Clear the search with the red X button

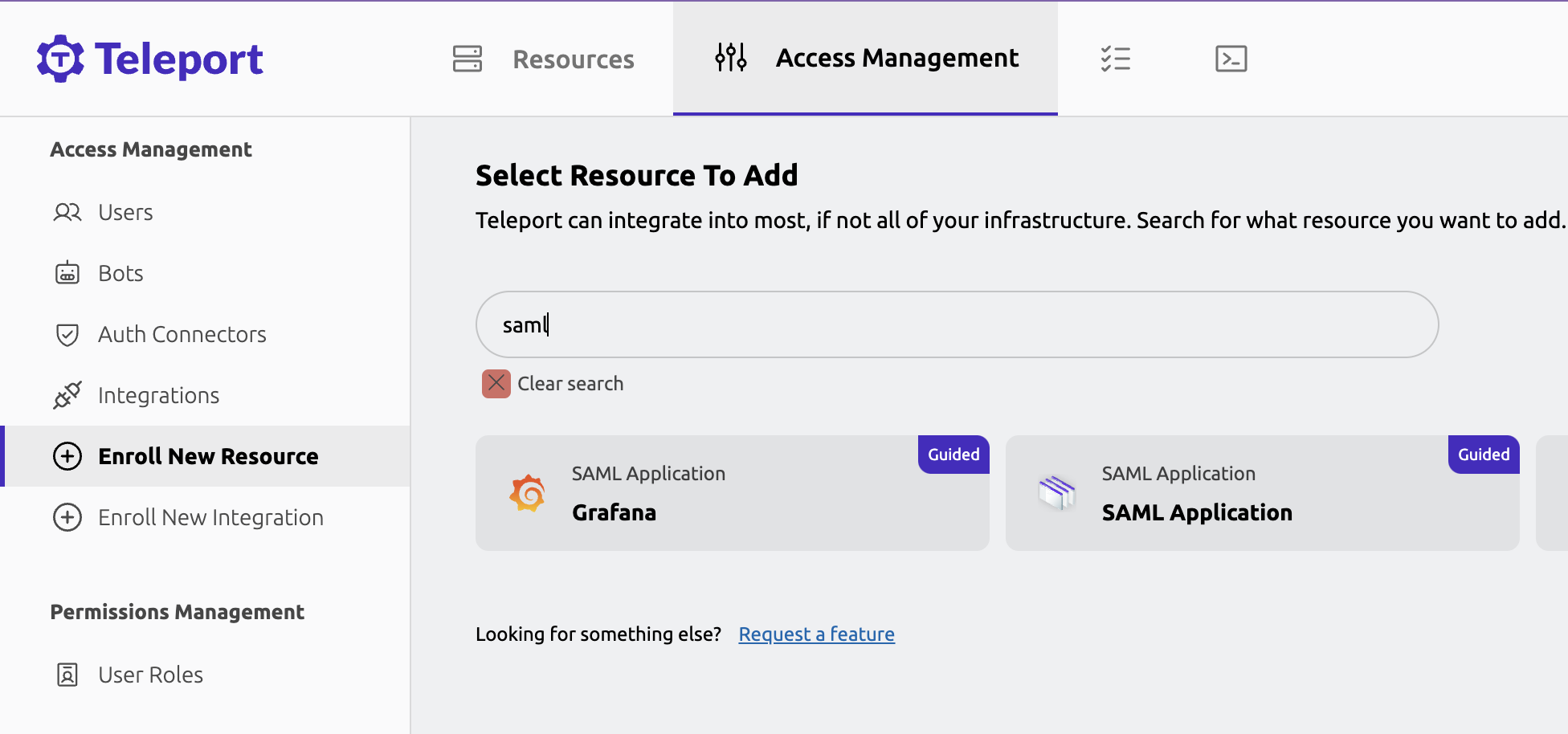(496, 383)
